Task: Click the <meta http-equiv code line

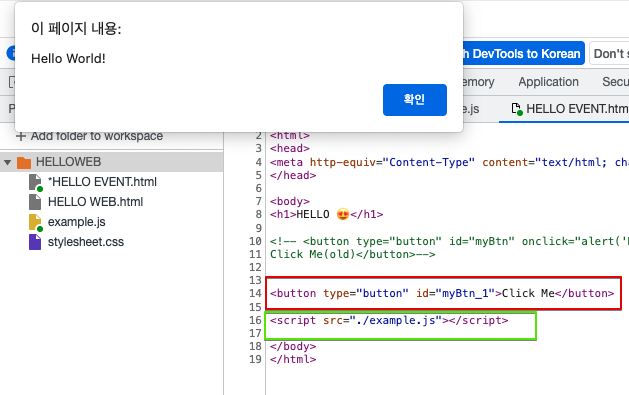Action: pyautogui.click(x=449, y=162)
